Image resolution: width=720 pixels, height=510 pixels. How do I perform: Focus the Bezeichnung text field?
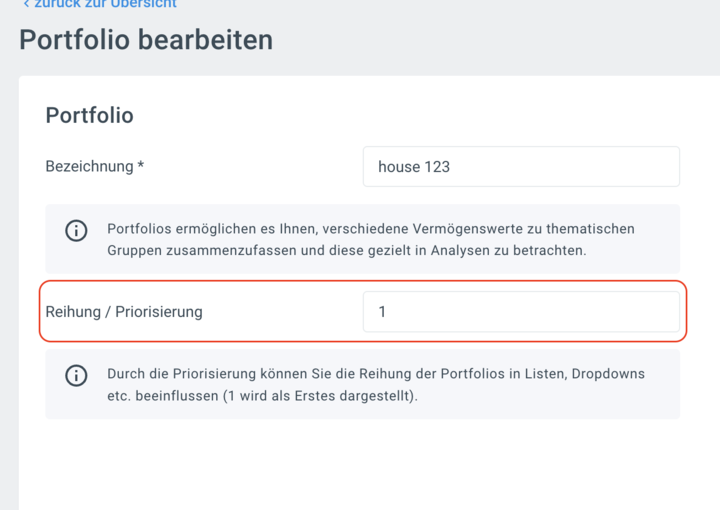[520, 167]
